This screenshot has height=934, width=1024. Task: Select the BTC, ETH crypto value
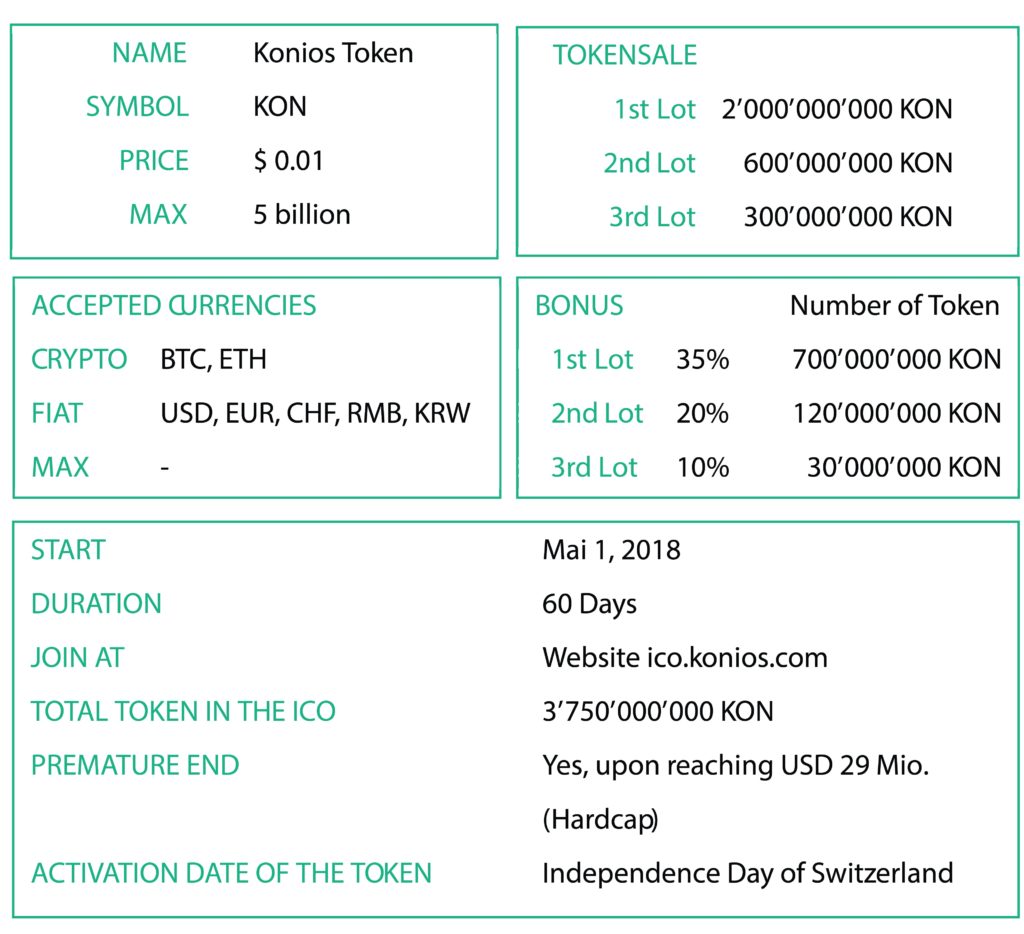click(214, 360)
